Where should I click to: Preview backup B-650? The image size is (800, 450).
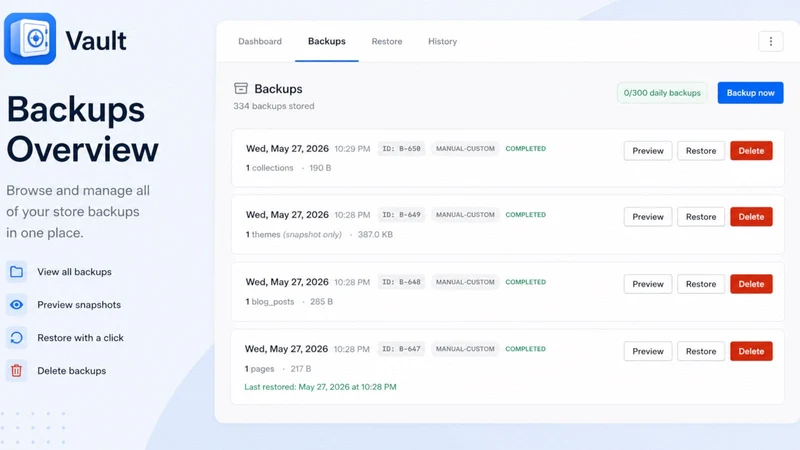coord(648,151)
